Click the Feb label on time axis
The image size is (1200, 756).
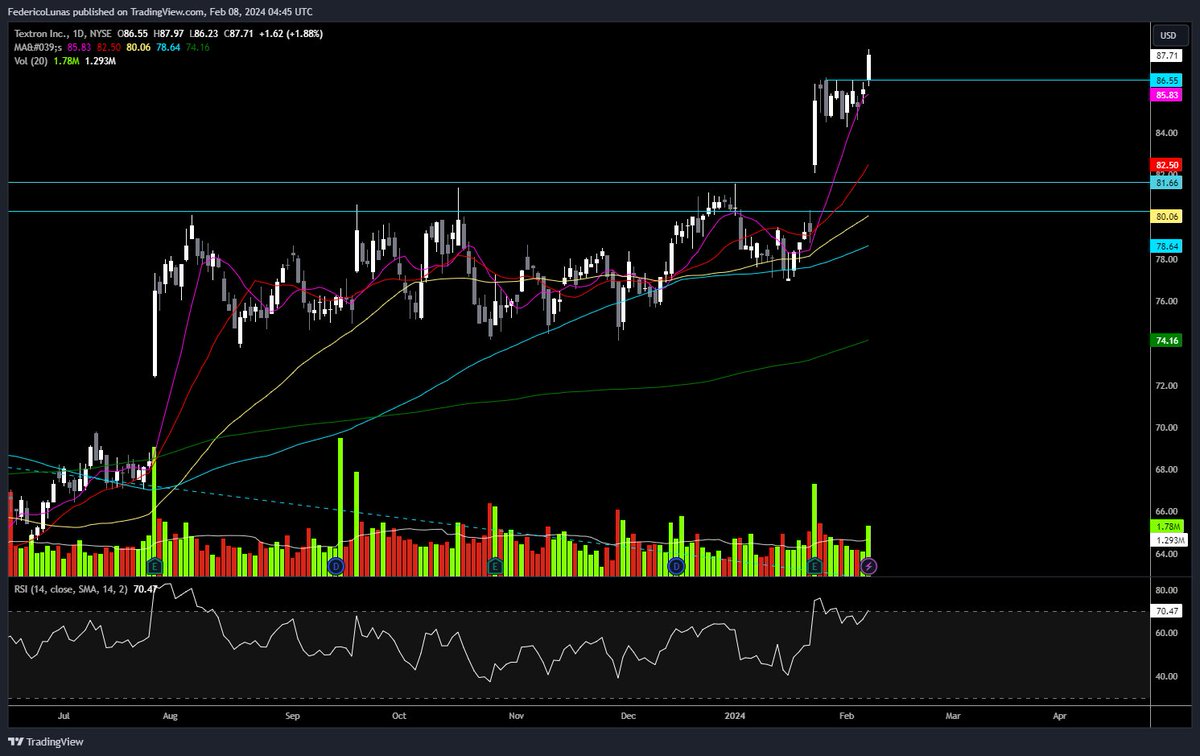pos(846,716)
